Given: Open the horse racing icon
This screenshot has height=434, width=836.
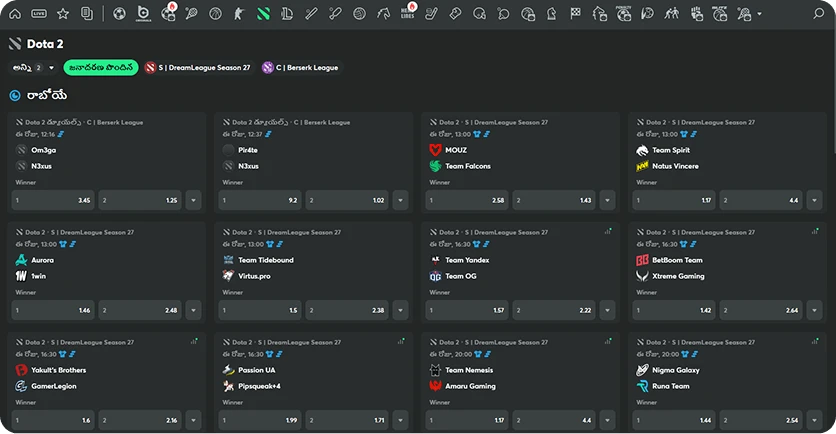Looking at the screenshot, I should 384,14.
